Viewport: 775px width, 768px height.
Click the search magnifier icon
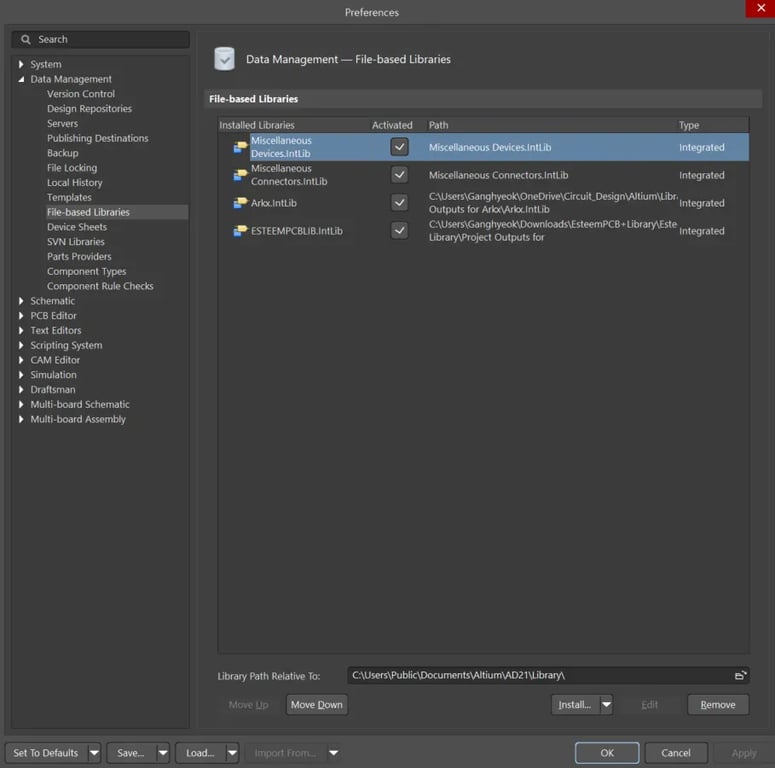[26, 40]
